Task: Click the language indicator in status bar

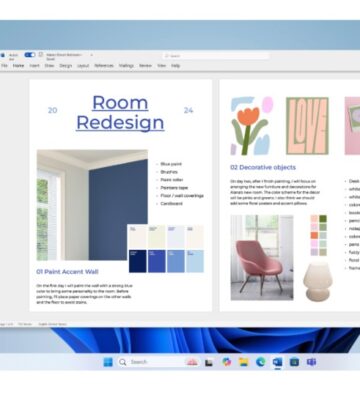Action: 53,324
